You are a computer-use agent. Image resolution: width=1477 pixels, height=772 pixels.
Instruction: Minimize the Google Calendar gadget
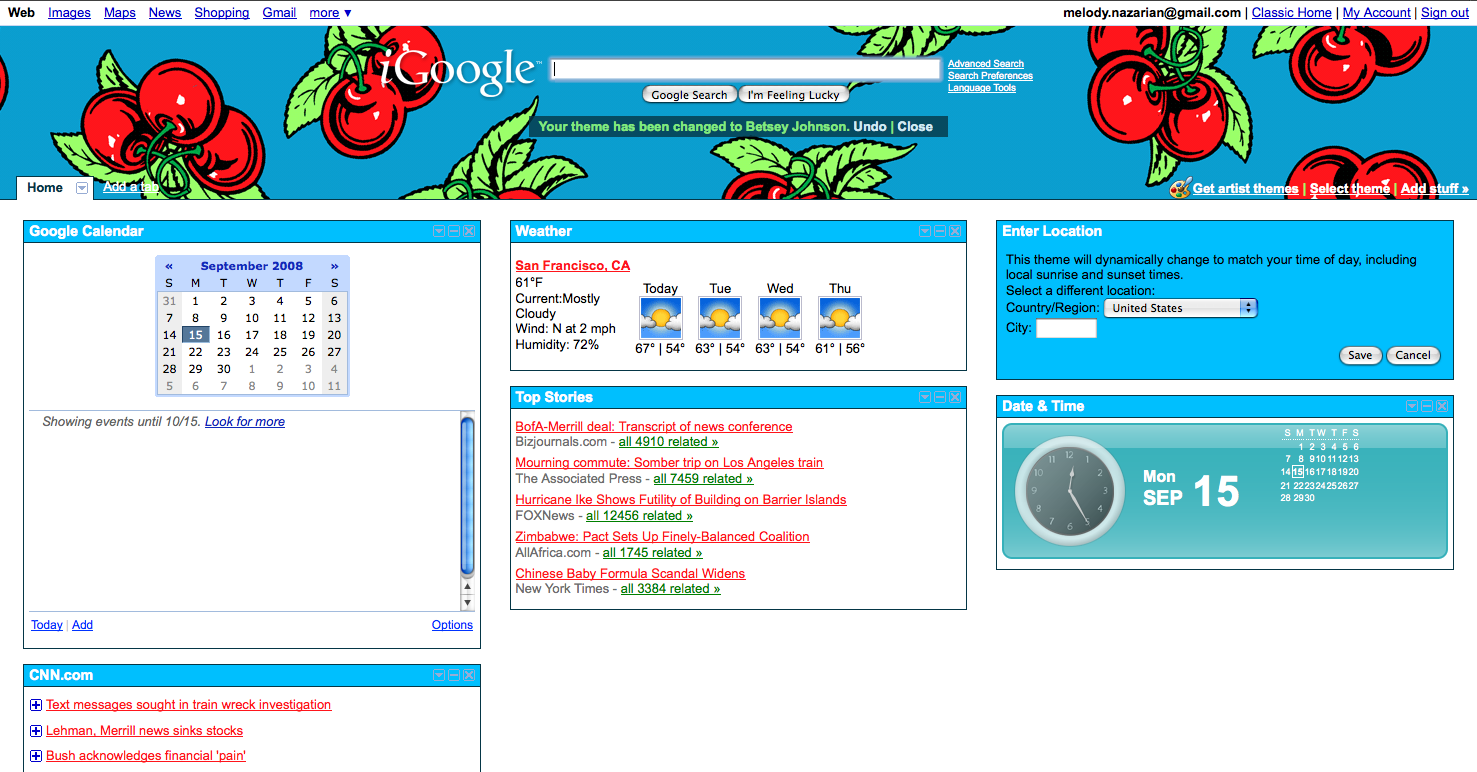coord(454,231)
